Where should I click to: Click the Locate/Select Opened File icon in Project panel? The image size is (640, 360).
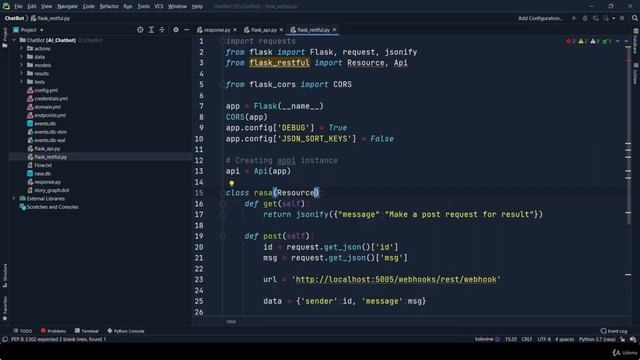click(140, 30)
